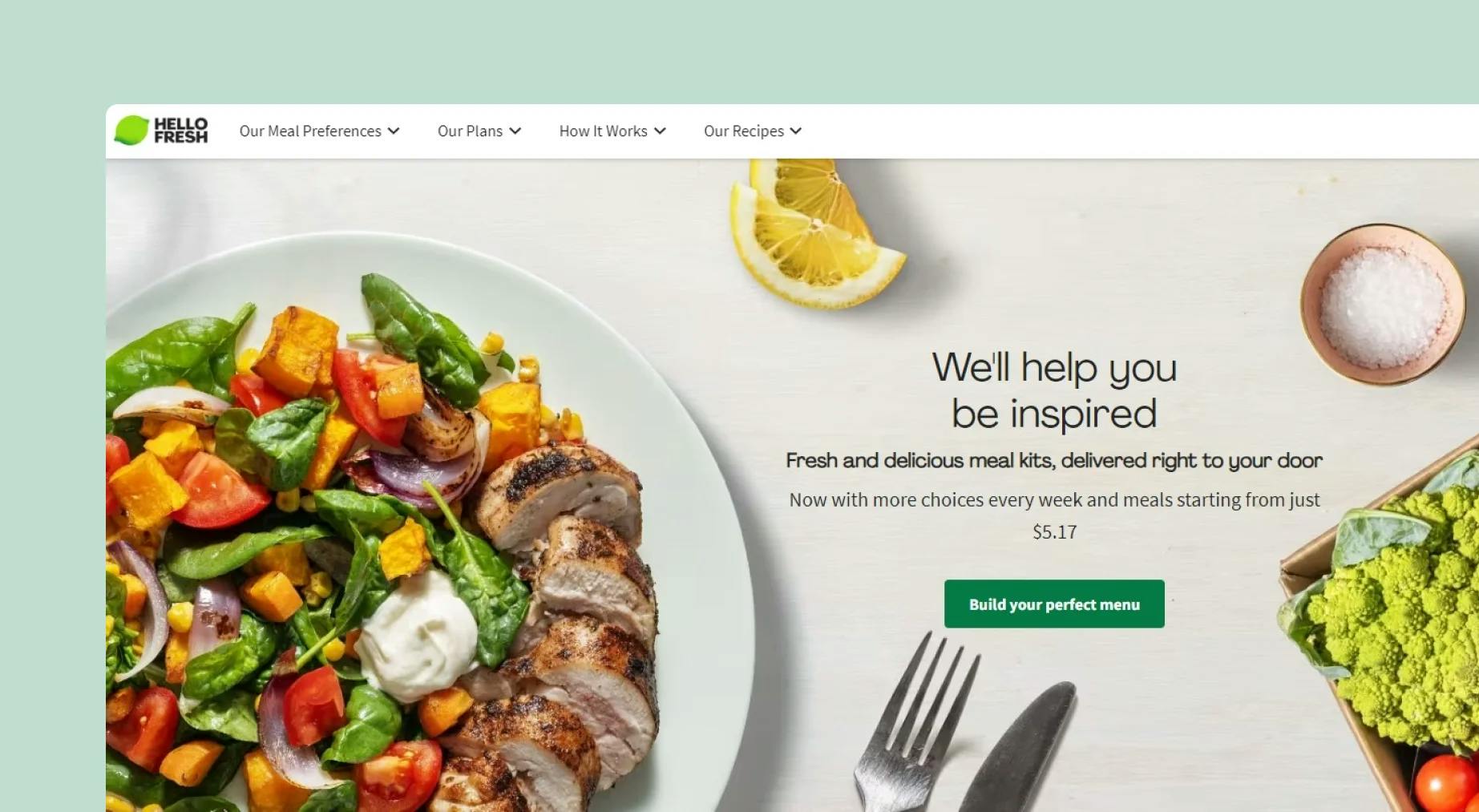
Task: Expand the chevron next to Our Plans
Action: 515,131
